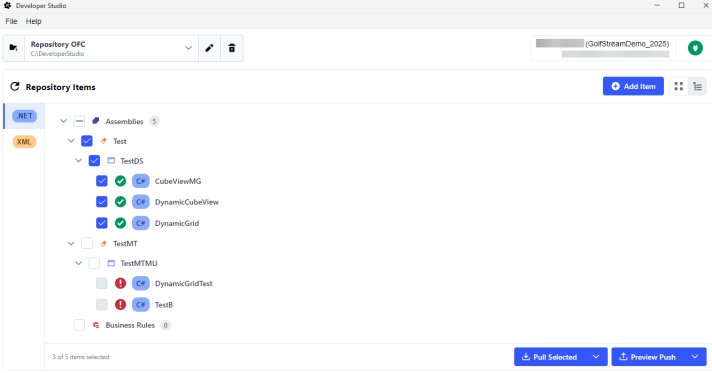Image resolution: width=712 pixels, height=373 pixels.
Task: Click green status check for DynamicCubeView
Action: 120,202
